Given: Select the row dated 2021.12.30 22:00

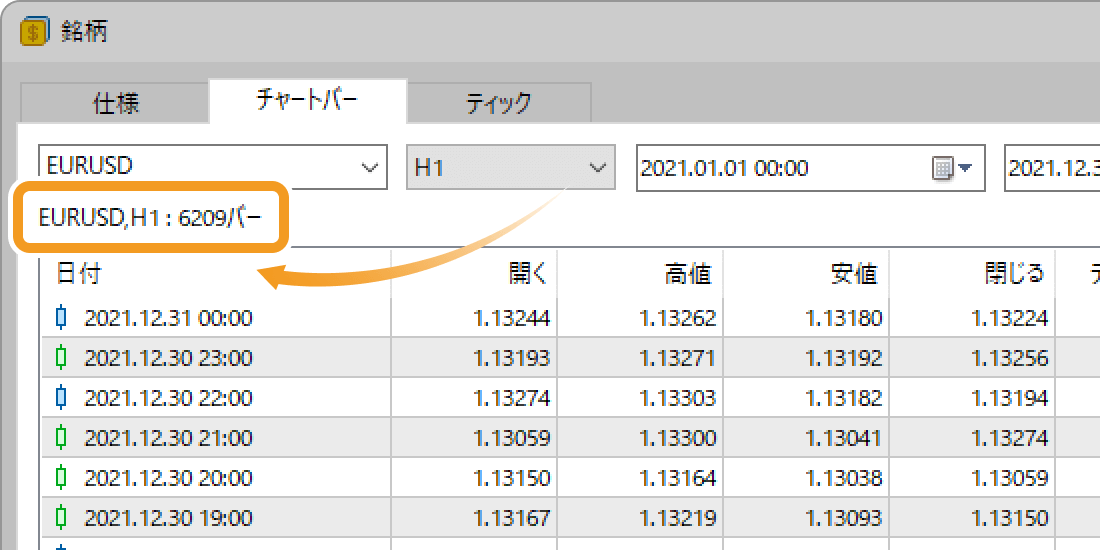Looking at the screenshot, I should (x=570, y=398).
